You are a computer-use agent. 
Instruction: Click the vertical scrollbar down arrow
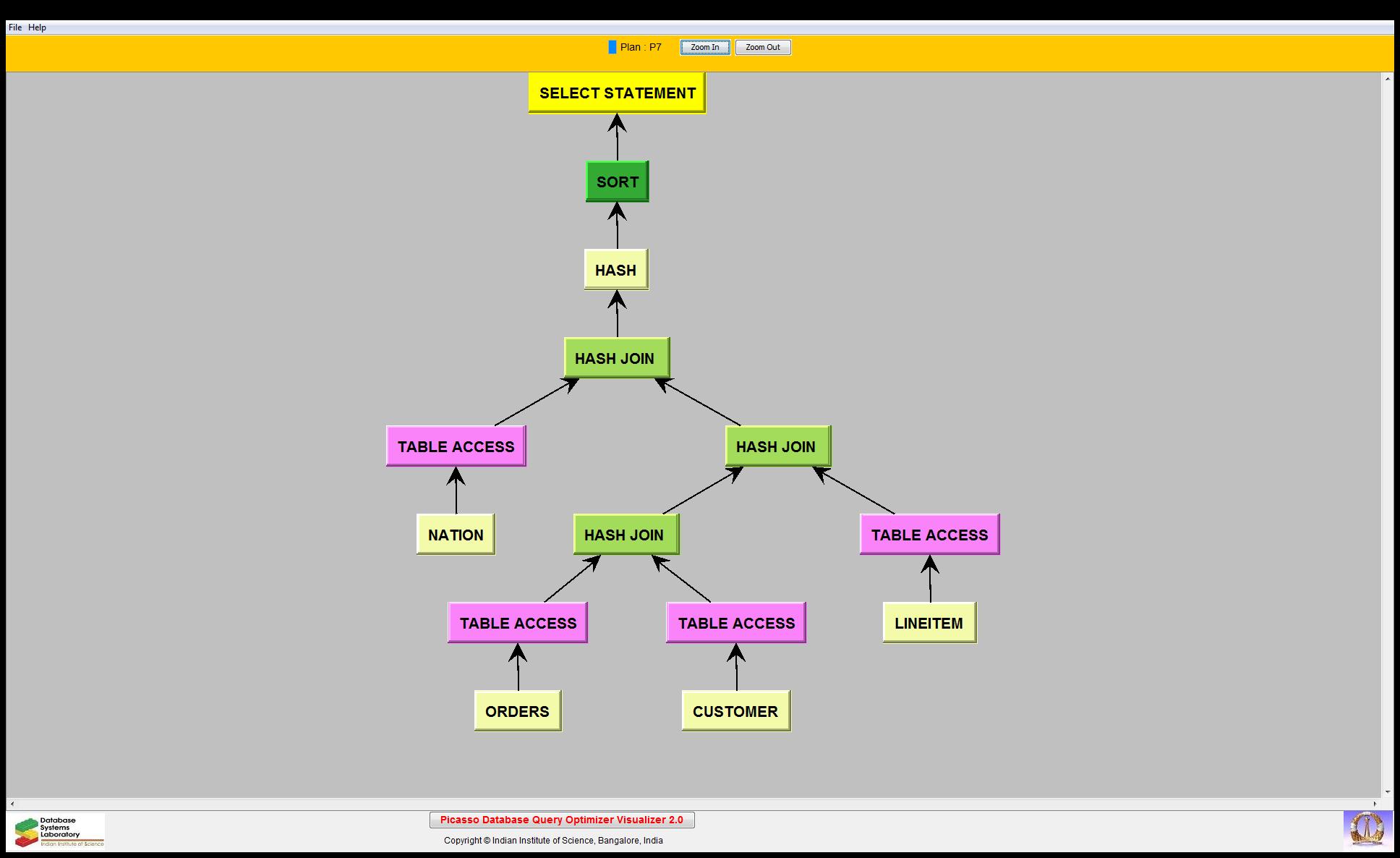[x=1387, y=791]
